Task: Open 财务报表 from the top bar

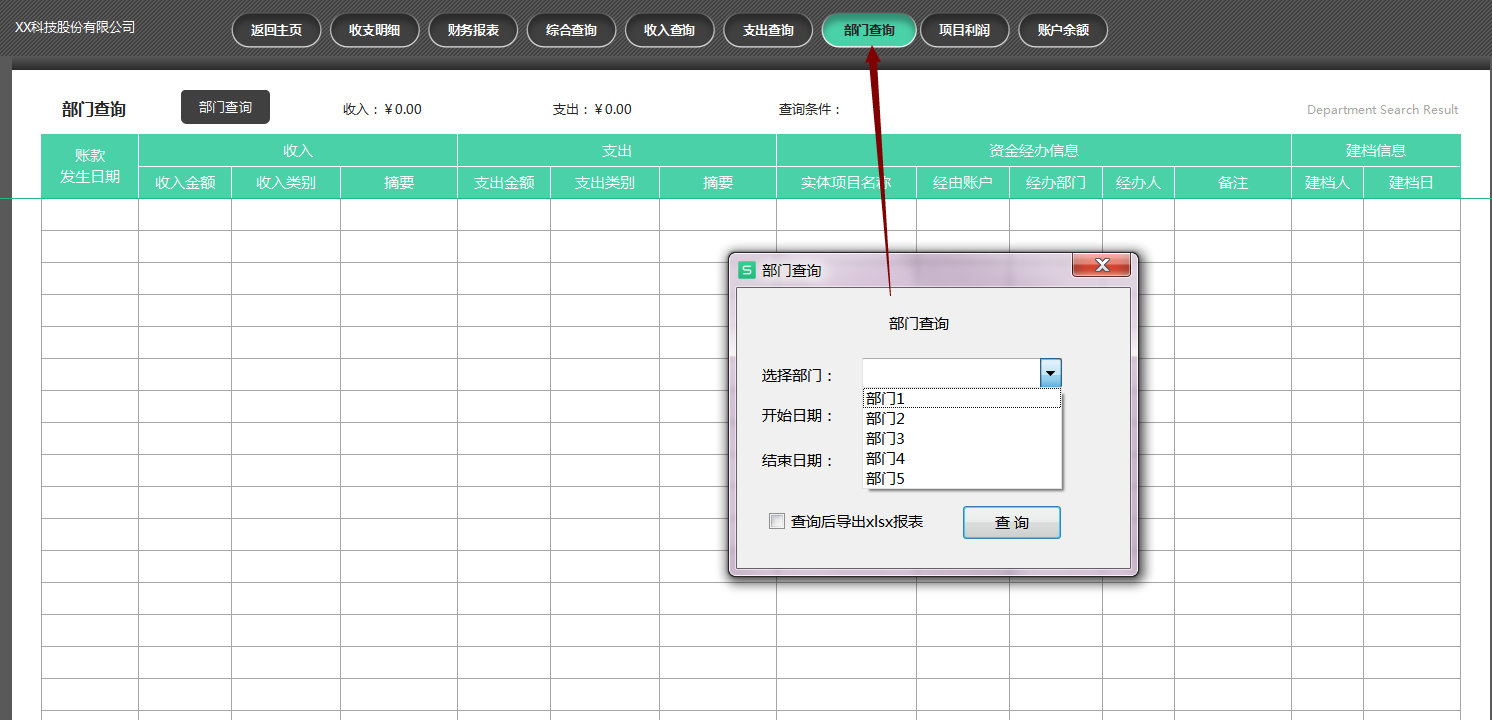Action: pos(473,30)
